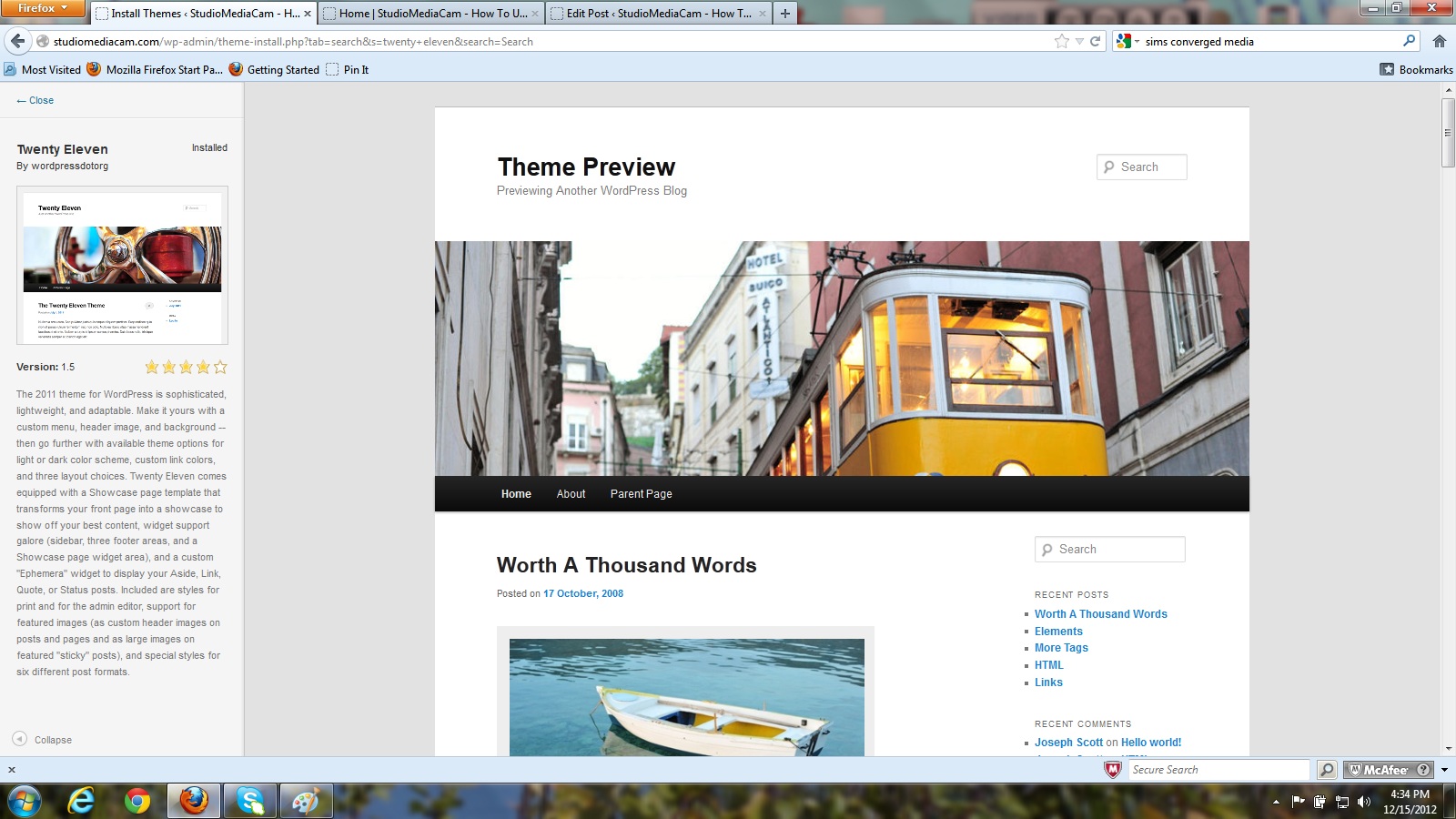Viewport: 1456px width, 819px height.
Task: Click the Secure Search magnifier button
Action: pos(1328,770)
